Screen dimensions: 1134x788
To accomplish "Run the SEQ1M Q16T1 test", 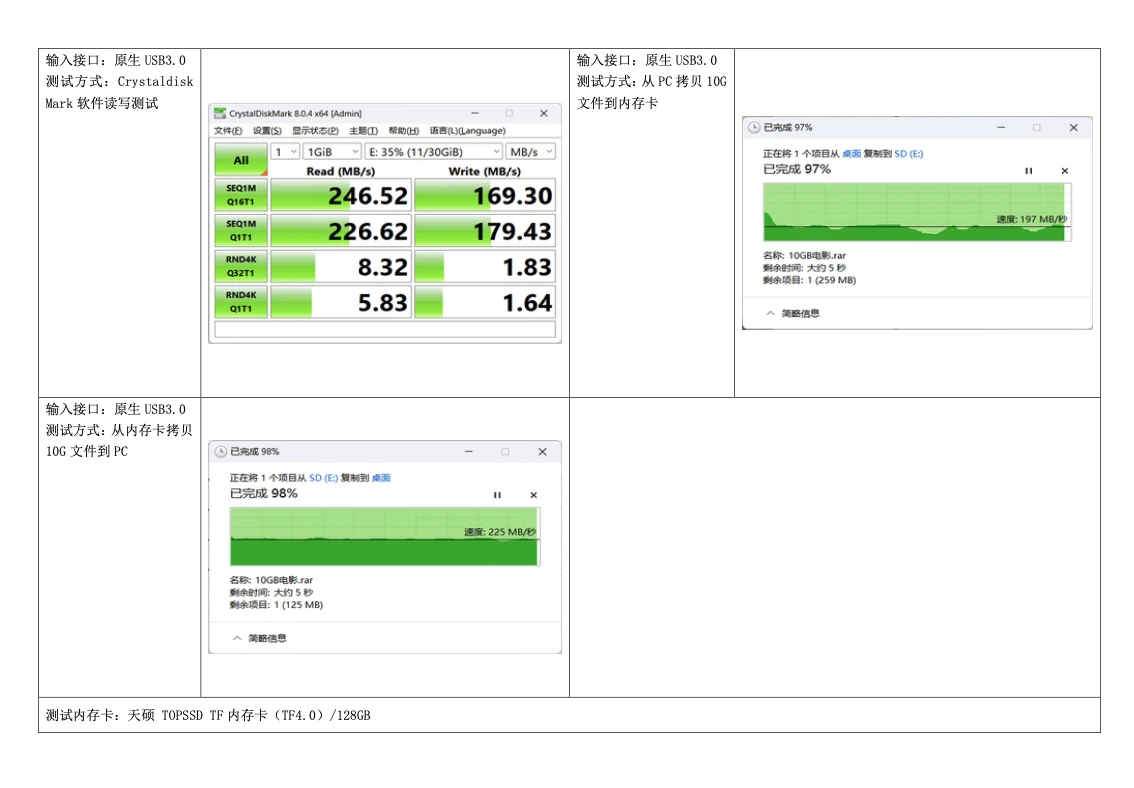I will (x=241, y=195).
